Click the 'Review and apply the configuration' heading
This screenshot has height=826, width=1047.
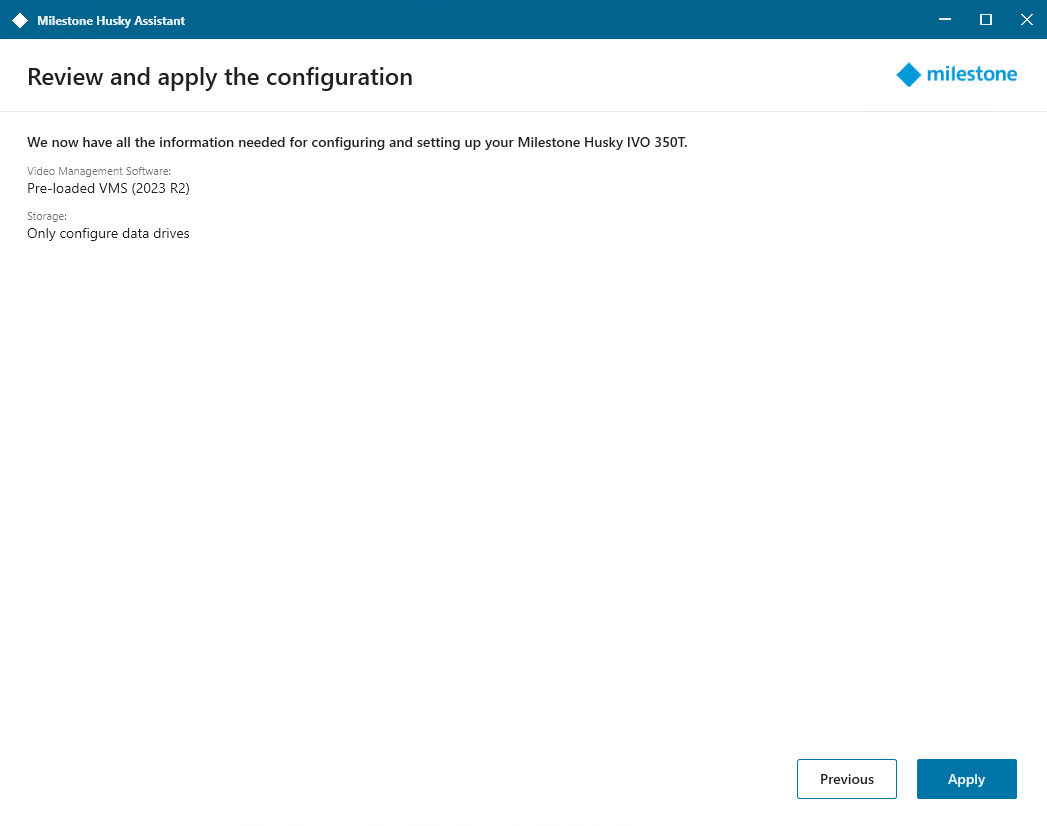tap(219, 77)
